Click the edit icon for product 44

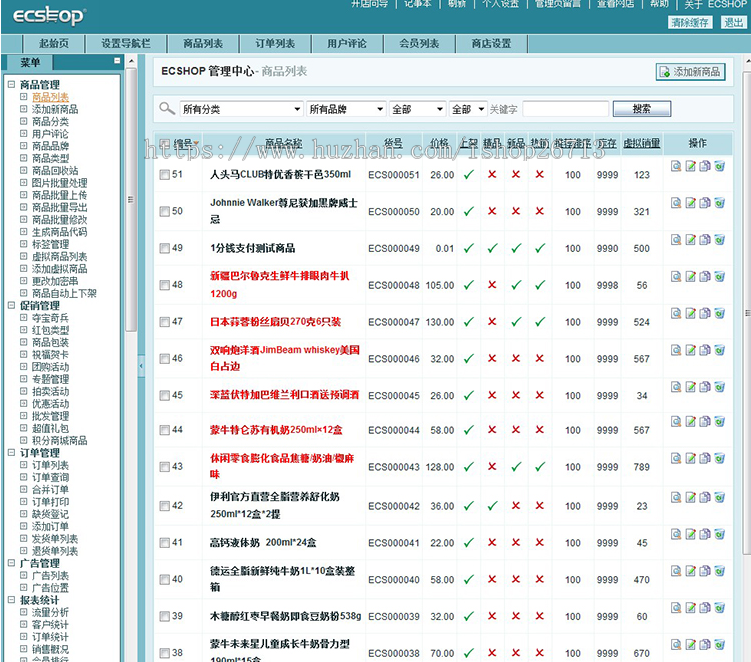pyautogui.click(x=691, y=423)
